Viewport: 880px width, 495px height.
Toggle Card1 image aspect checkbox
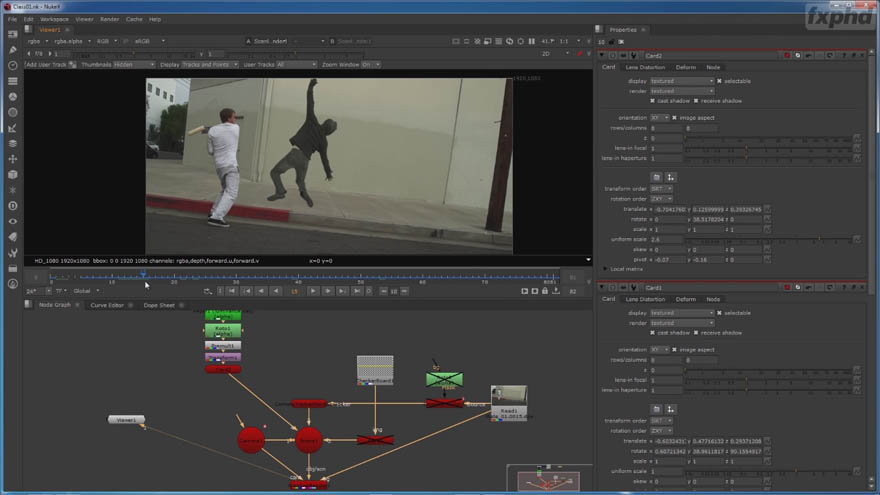675,350
